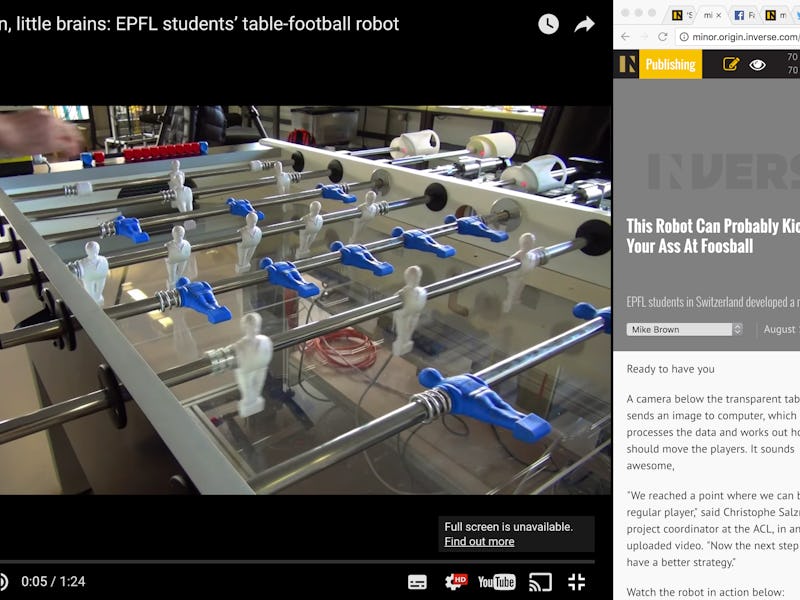Image resolution: width=800 pixels, height=600 pixels.
Task: Reload the page in the browser
Action: [x=662, y=37]
